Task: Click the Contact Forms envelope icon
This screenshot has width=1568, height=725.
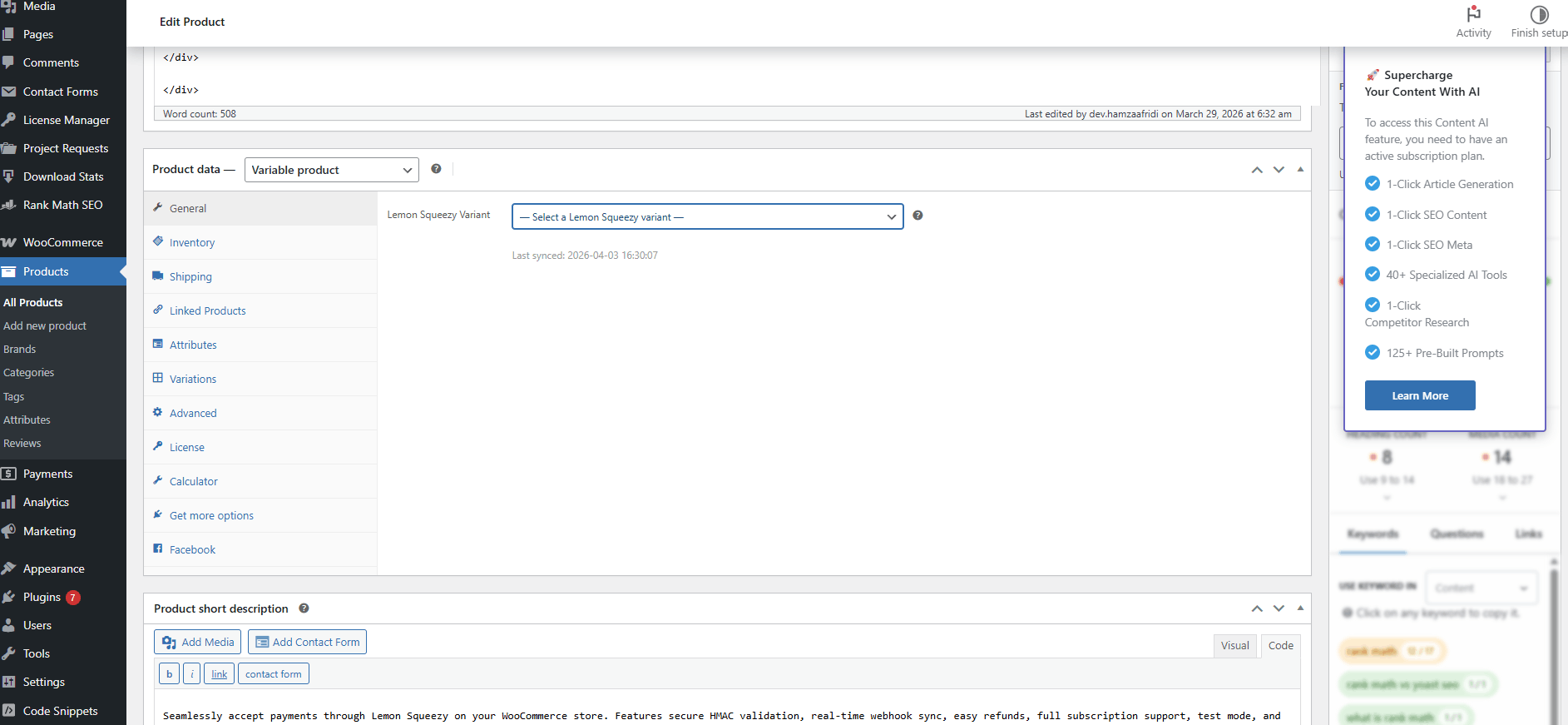Action: click(x=9, y=92)
